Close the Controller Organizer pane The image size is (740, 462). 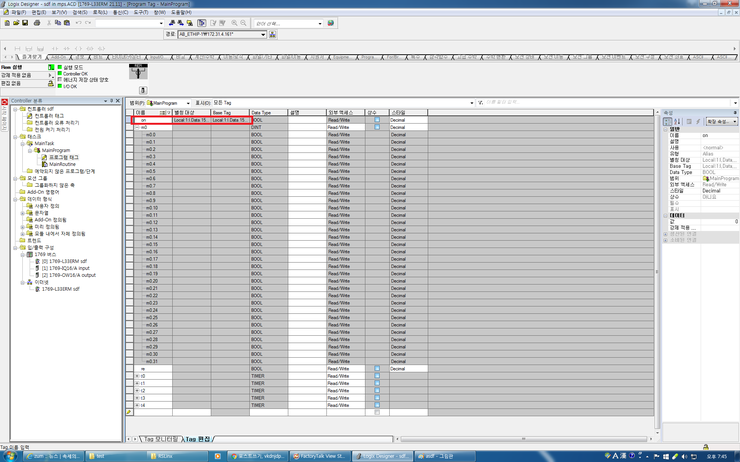[118, 101]
